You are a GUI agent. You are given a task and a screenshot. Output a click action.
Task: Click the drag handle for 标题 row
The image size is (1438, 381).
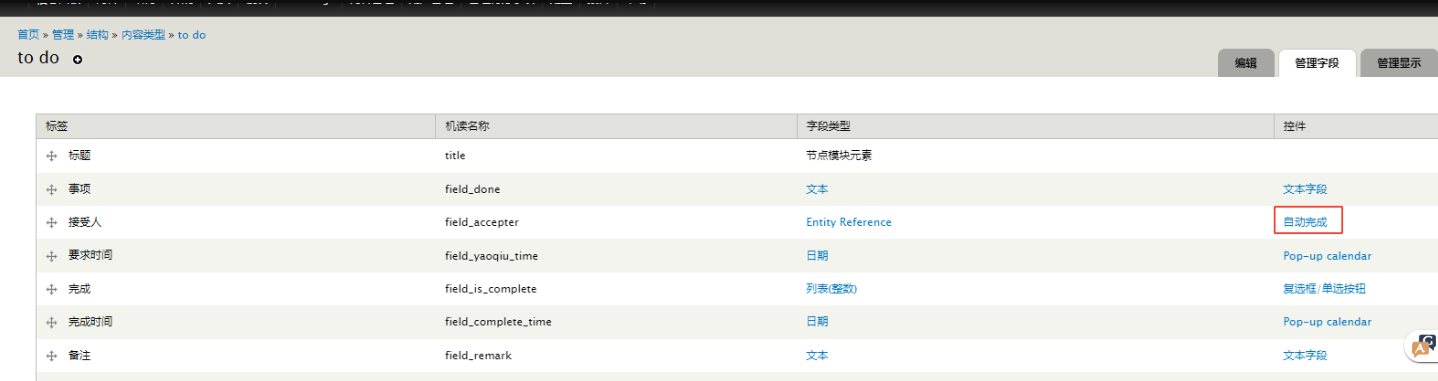pyautogui.click(x=52, y=156)
